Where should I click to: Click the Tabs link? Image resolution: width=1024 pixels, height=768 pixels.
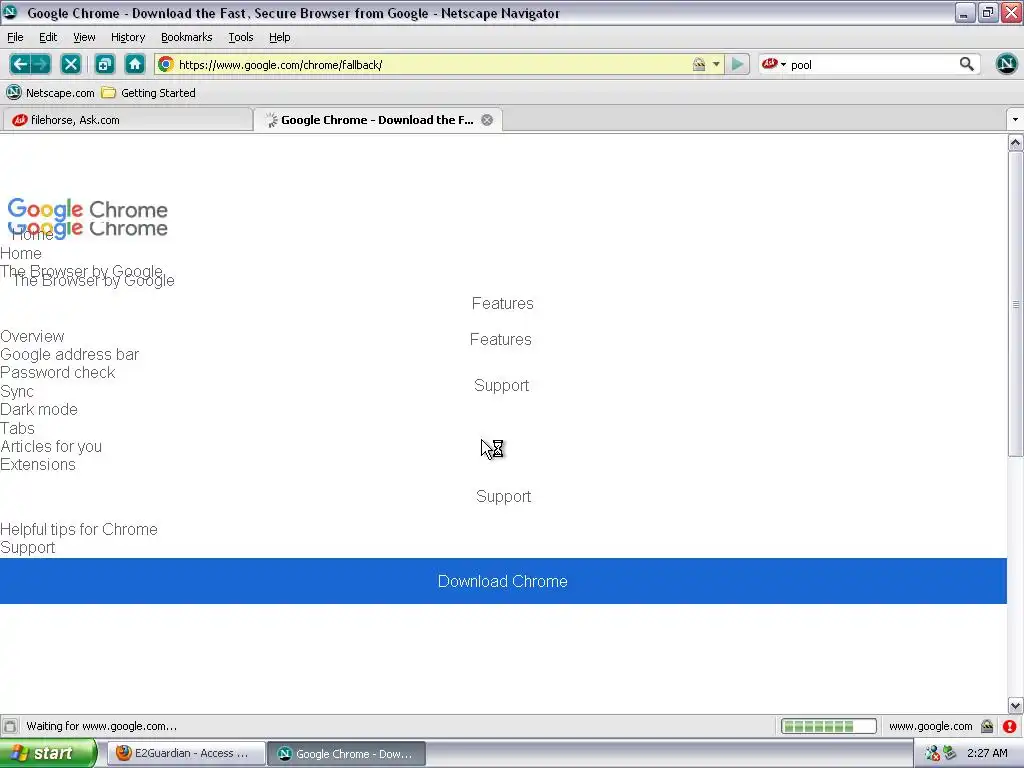17,428
